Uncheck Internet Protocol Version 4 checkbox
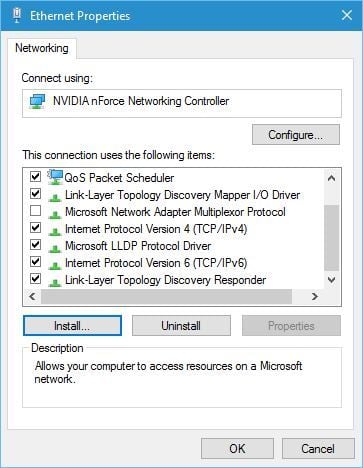The width and height of the screenshot is (363, 468). 35,228
